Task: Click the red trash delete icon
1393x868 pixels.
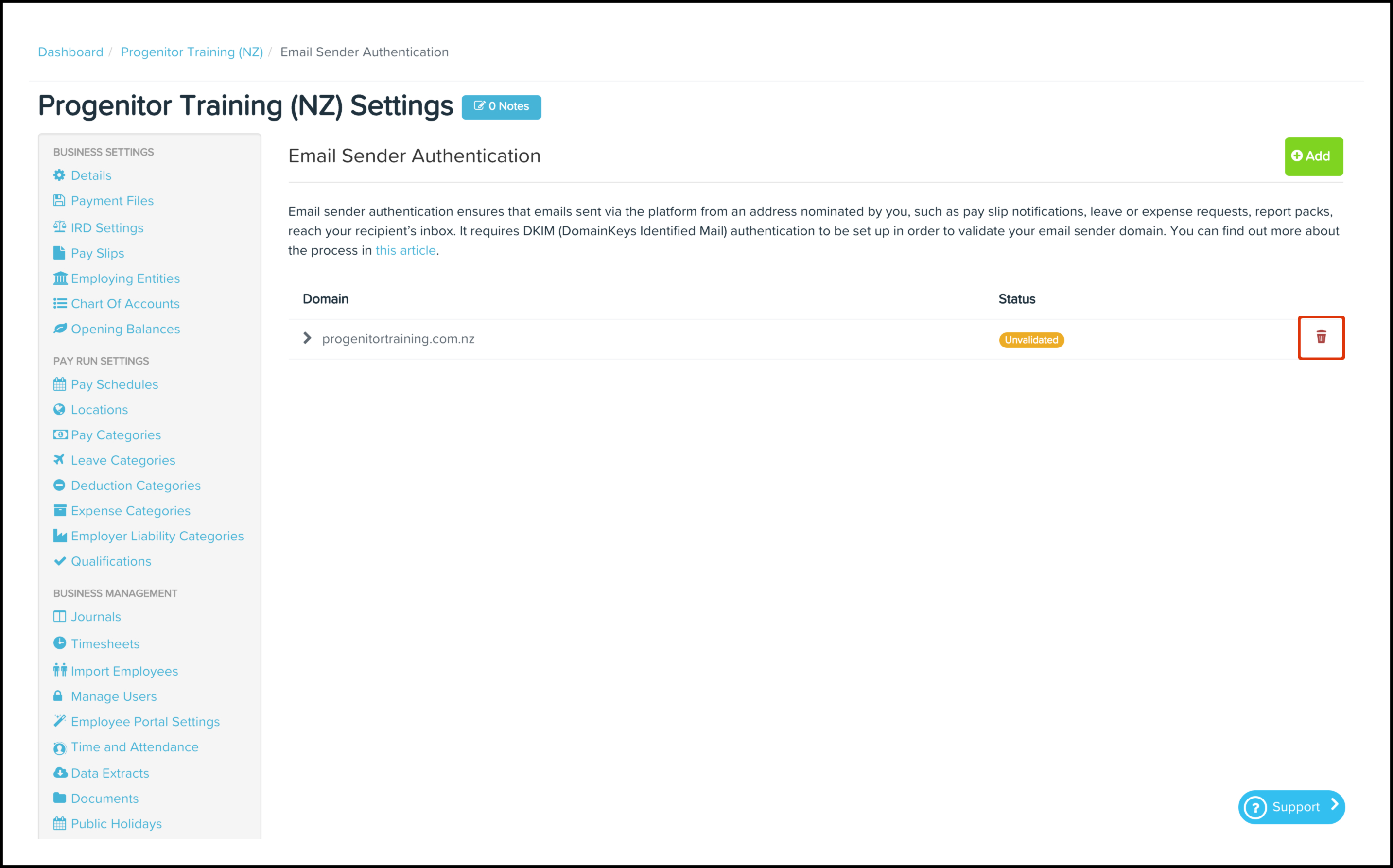Action: tap(1321, 337)
